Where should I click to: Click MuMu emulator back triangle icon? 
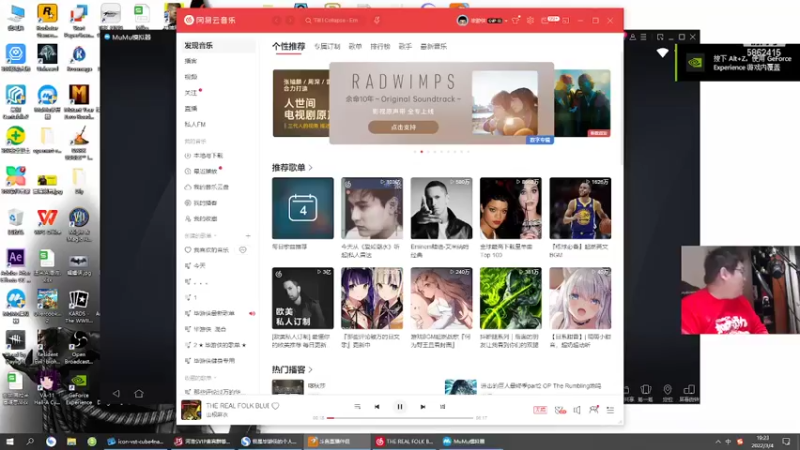pos(116,393)
